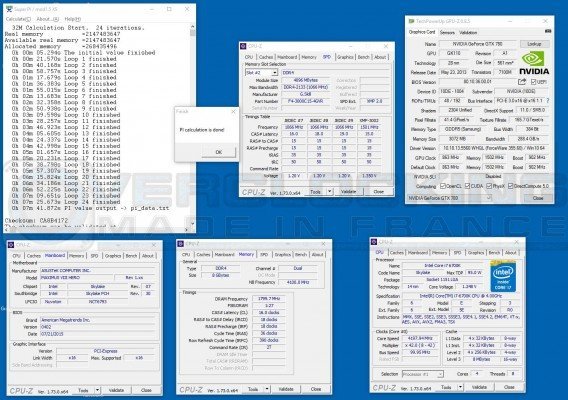This screenshot has width=568, height=400.
Task: Click Validate in the CPU-Z SPD window
Action: click(x=348, y=191)
